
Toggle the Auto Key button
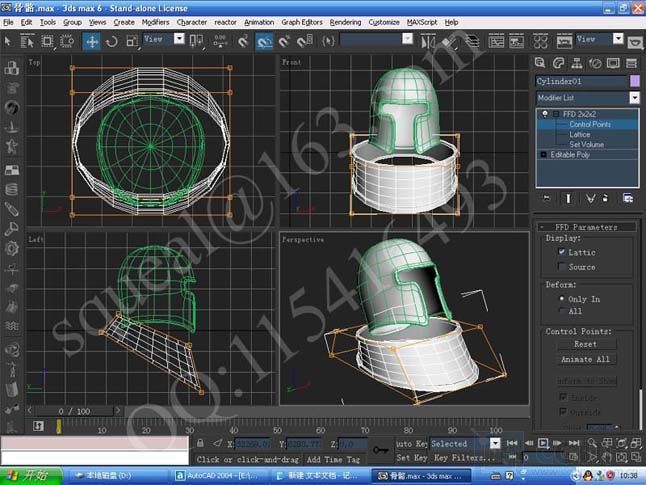pos(411,443)
